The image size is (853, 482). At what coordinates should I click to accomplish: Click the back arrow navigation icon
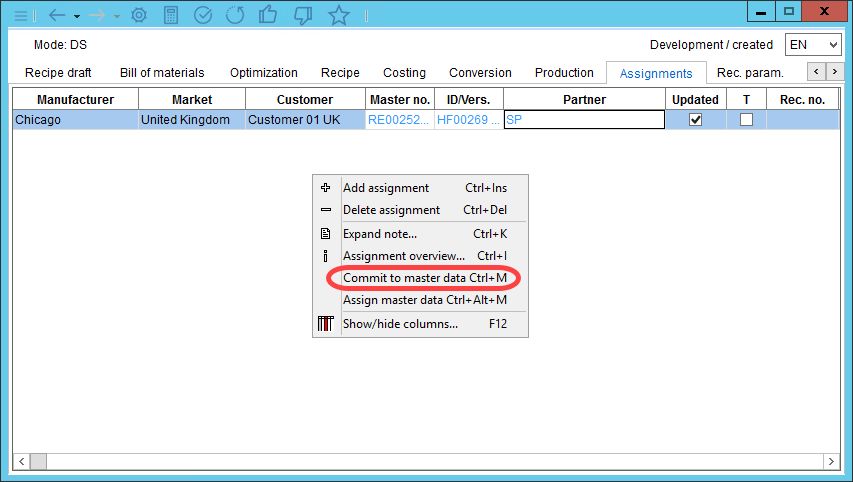pos(57,15)
